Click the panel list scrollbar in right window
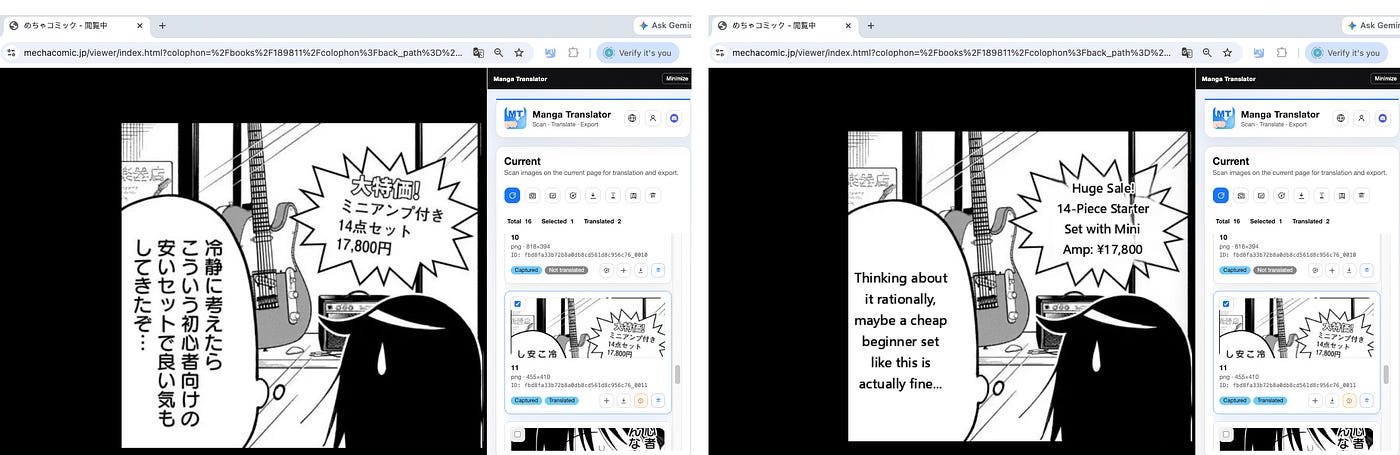The width and height of the screenshot is (1400, 455). coord(1386,375)
